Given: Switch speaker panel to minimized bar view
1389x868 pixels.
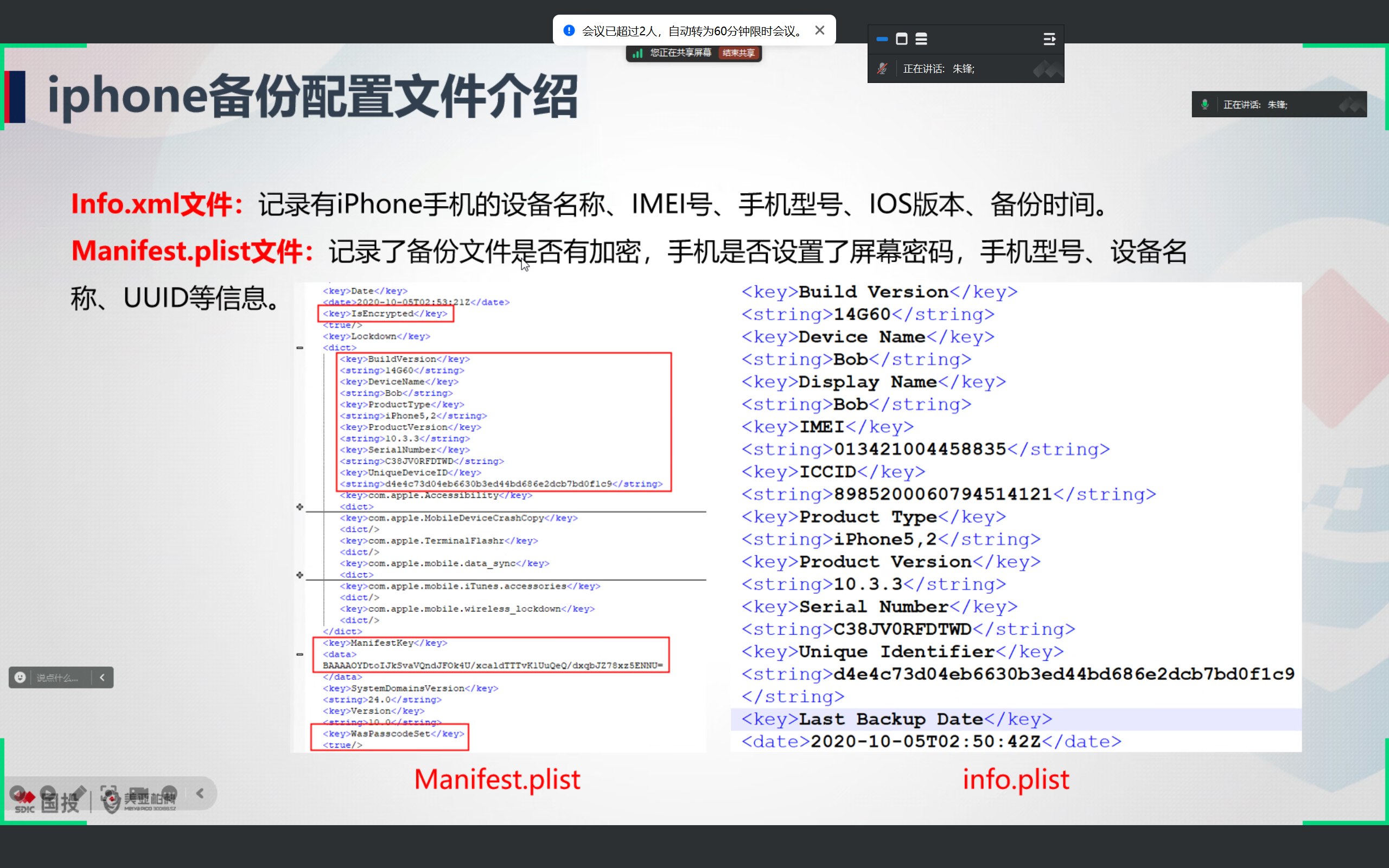Looking at the screenshot, I should click(x=882, y=39).
